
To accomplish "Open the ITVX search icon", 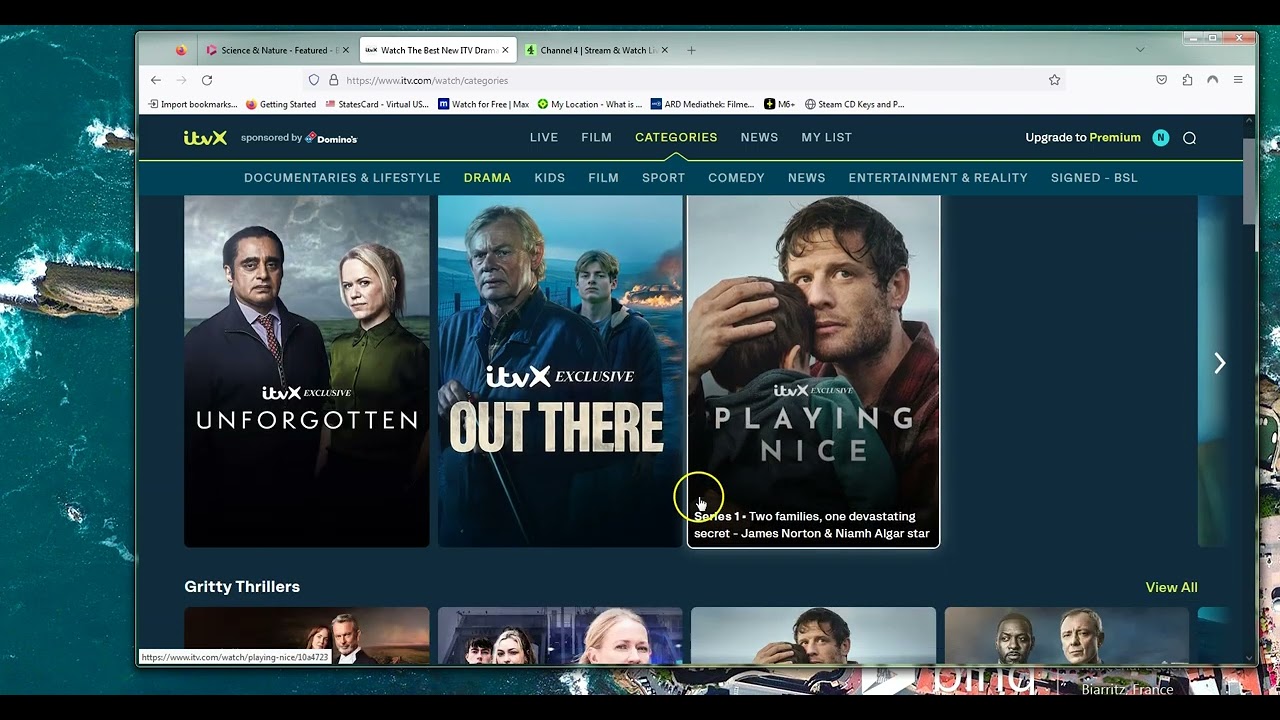I will point(1189,138).
